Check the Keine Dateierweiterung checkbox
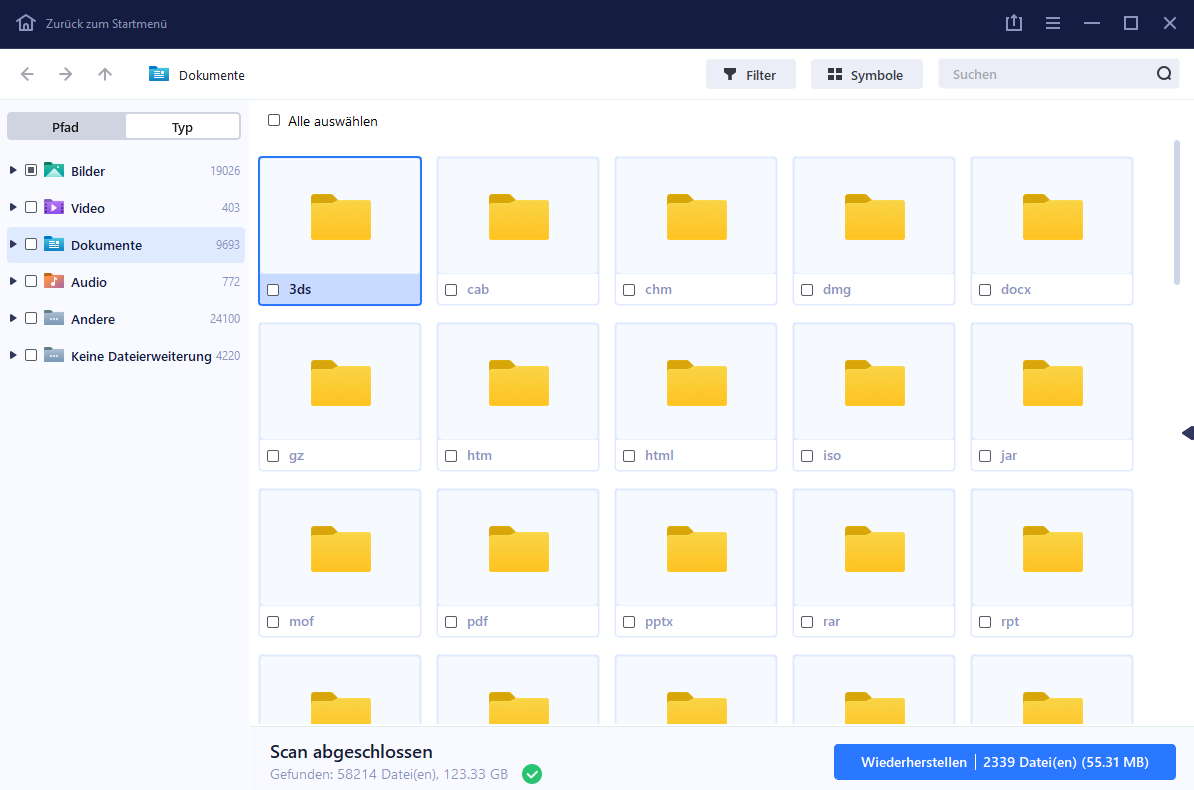 tap(31, 355)
